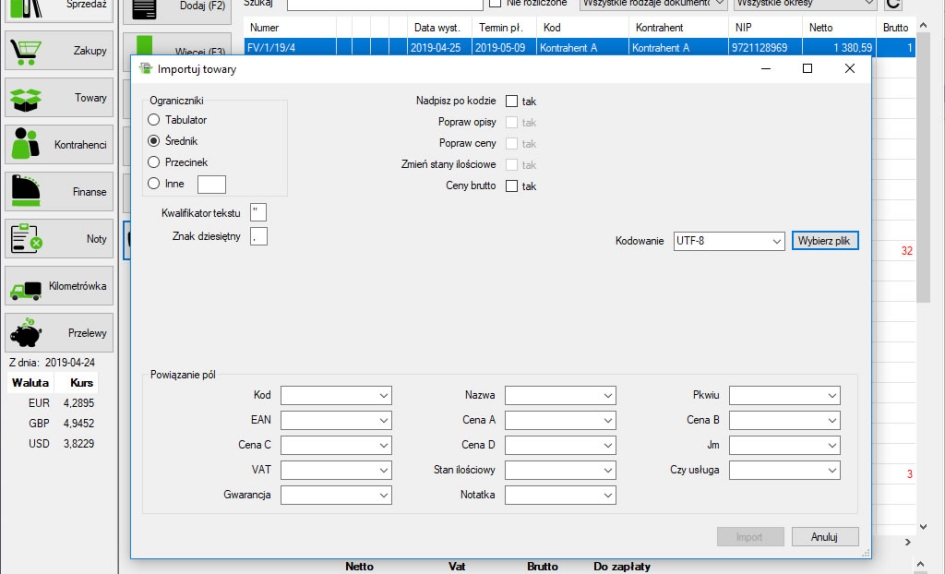
Task: Click the Kwalifikator tekstu input field
Action: click(259, 212)
